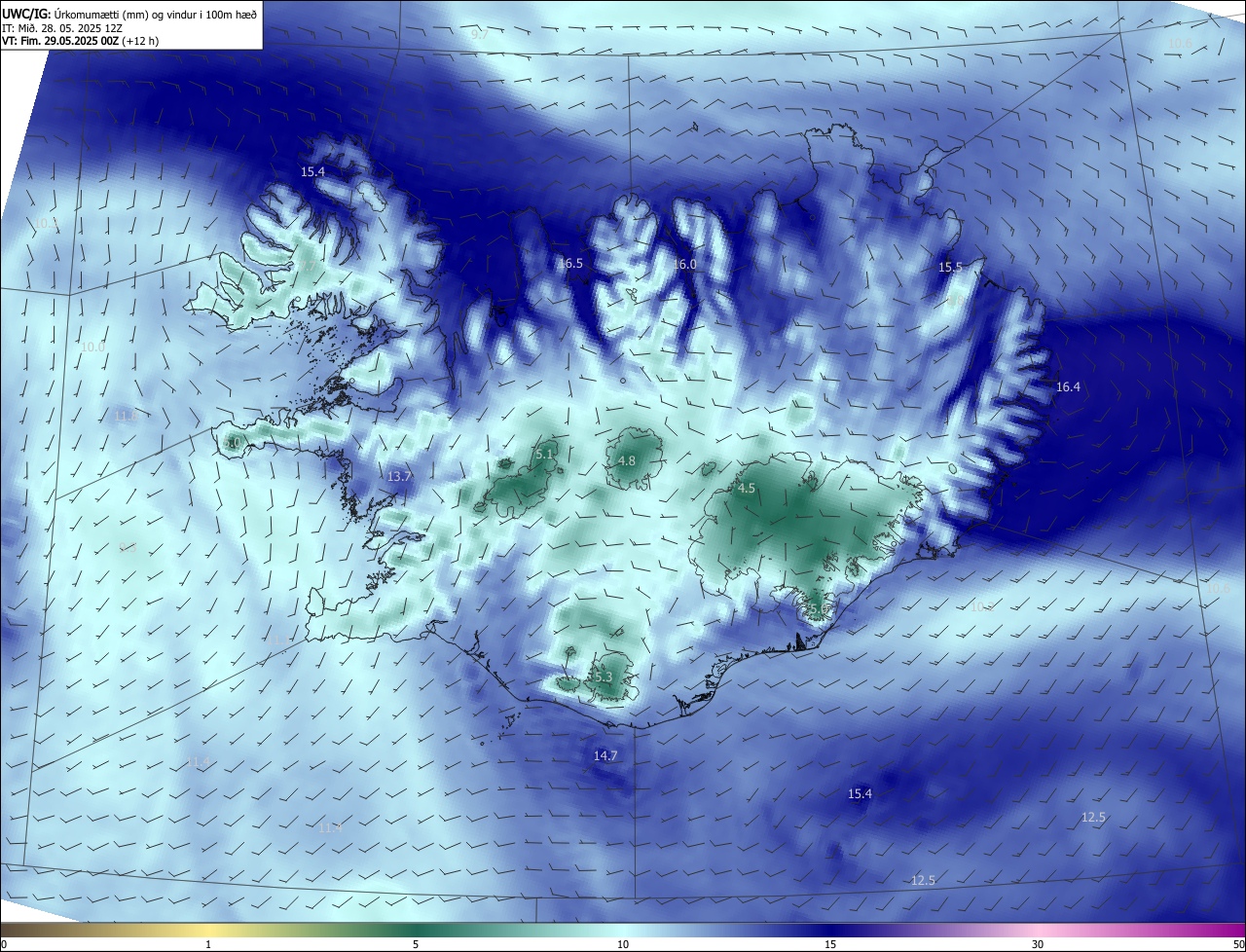Click the 16.4 value label off the east coast

click(x=1068, y=387)
